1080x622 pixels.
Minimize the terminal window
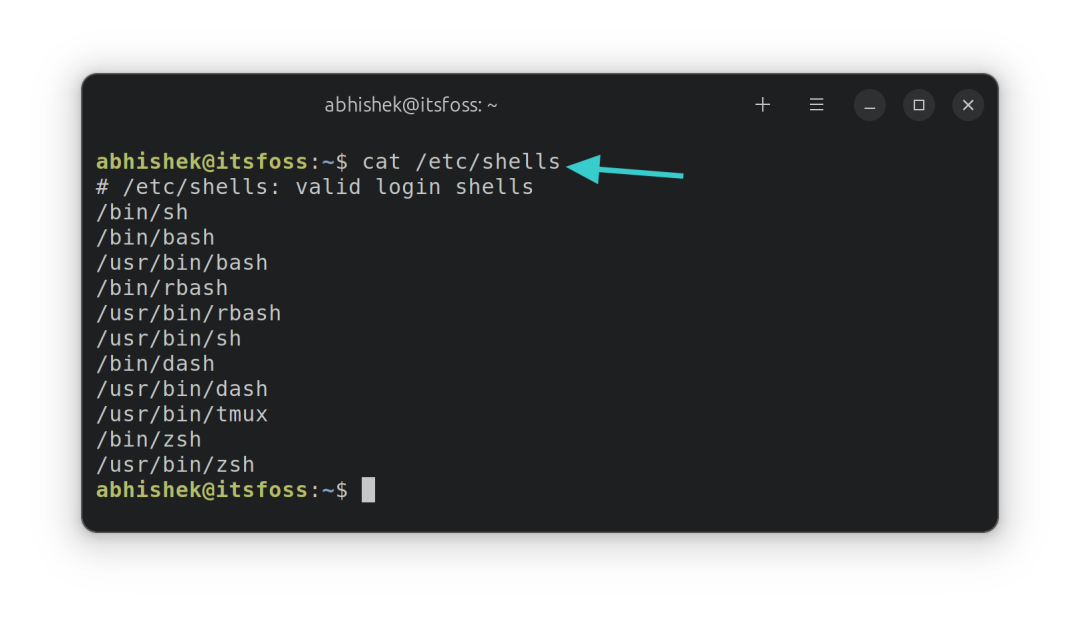(870, 105)
